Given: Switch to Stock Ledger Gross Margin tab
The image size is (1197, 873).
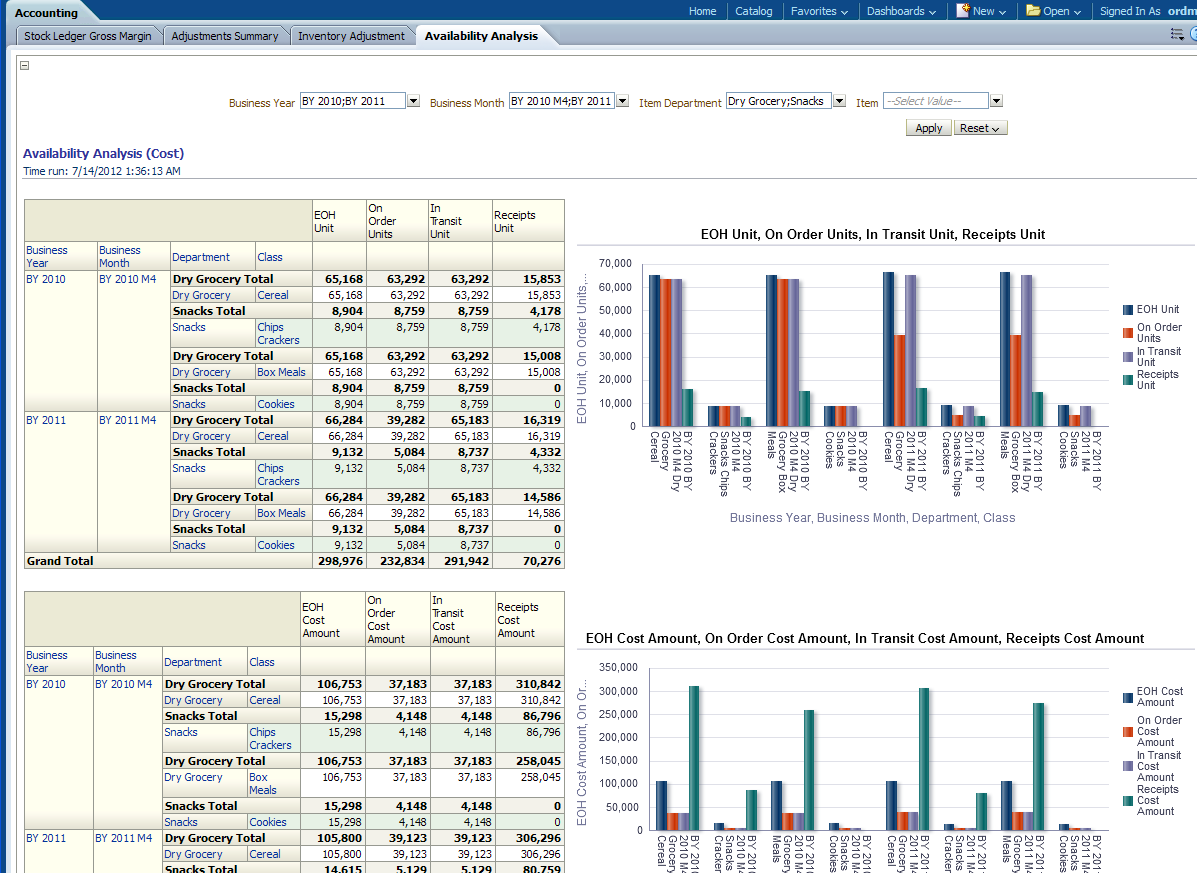Looking at the screenshot, I should pyautogui.click(x=88, y=36).
